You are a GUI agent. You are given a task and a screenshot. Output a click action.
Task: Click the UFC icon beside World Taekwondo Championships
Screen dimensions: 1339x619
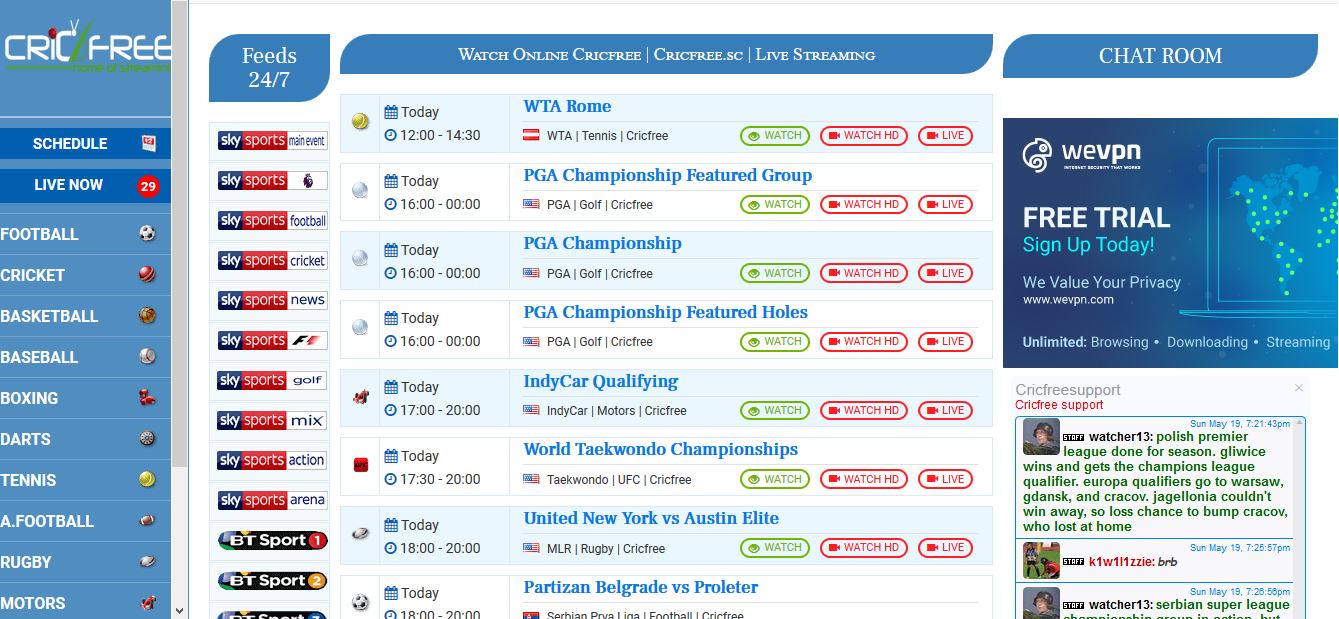click(360, 465)
